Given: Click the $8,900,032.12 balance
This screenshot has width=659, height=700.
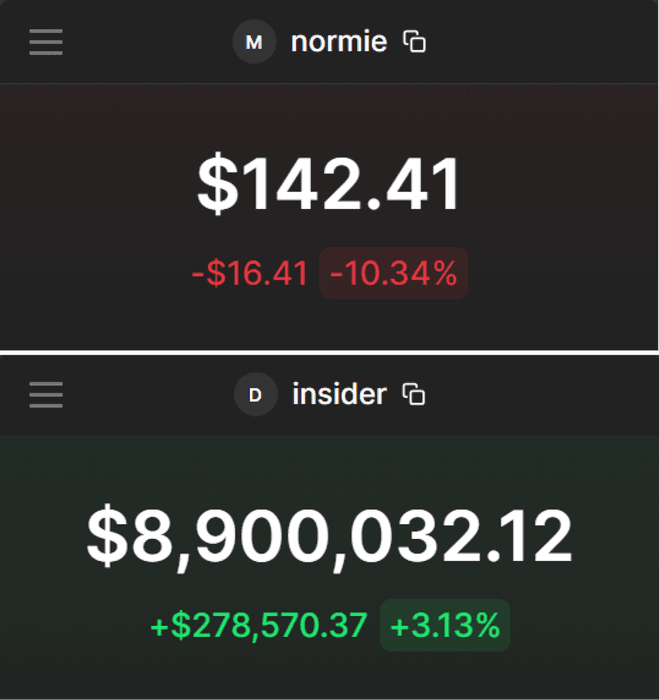Looking at the screenshot, I should [x=330, y=536].
